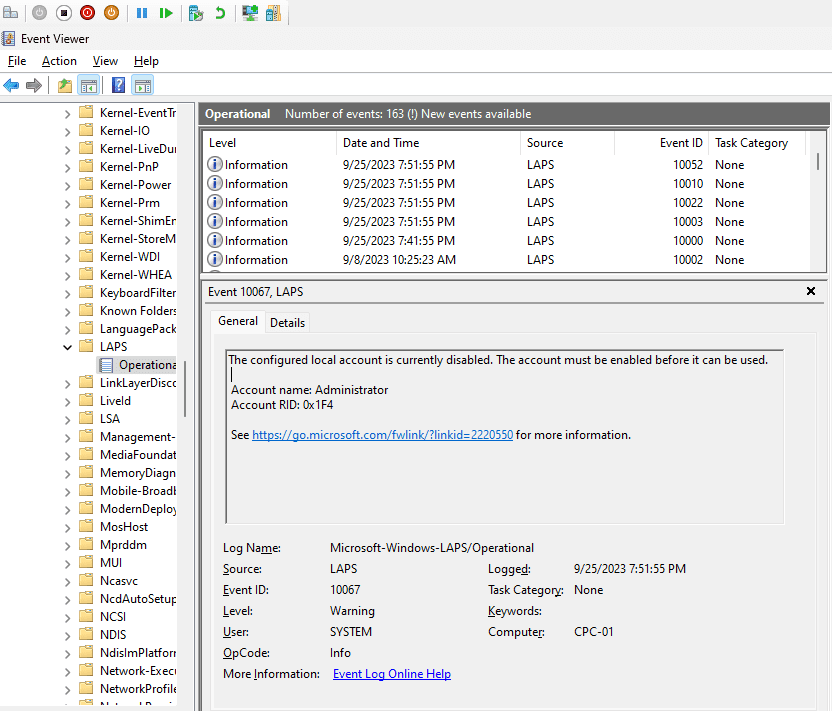Open the Action menu
Image resolution: width=832 pixels, height=711 pixels.
click(59, 61)
